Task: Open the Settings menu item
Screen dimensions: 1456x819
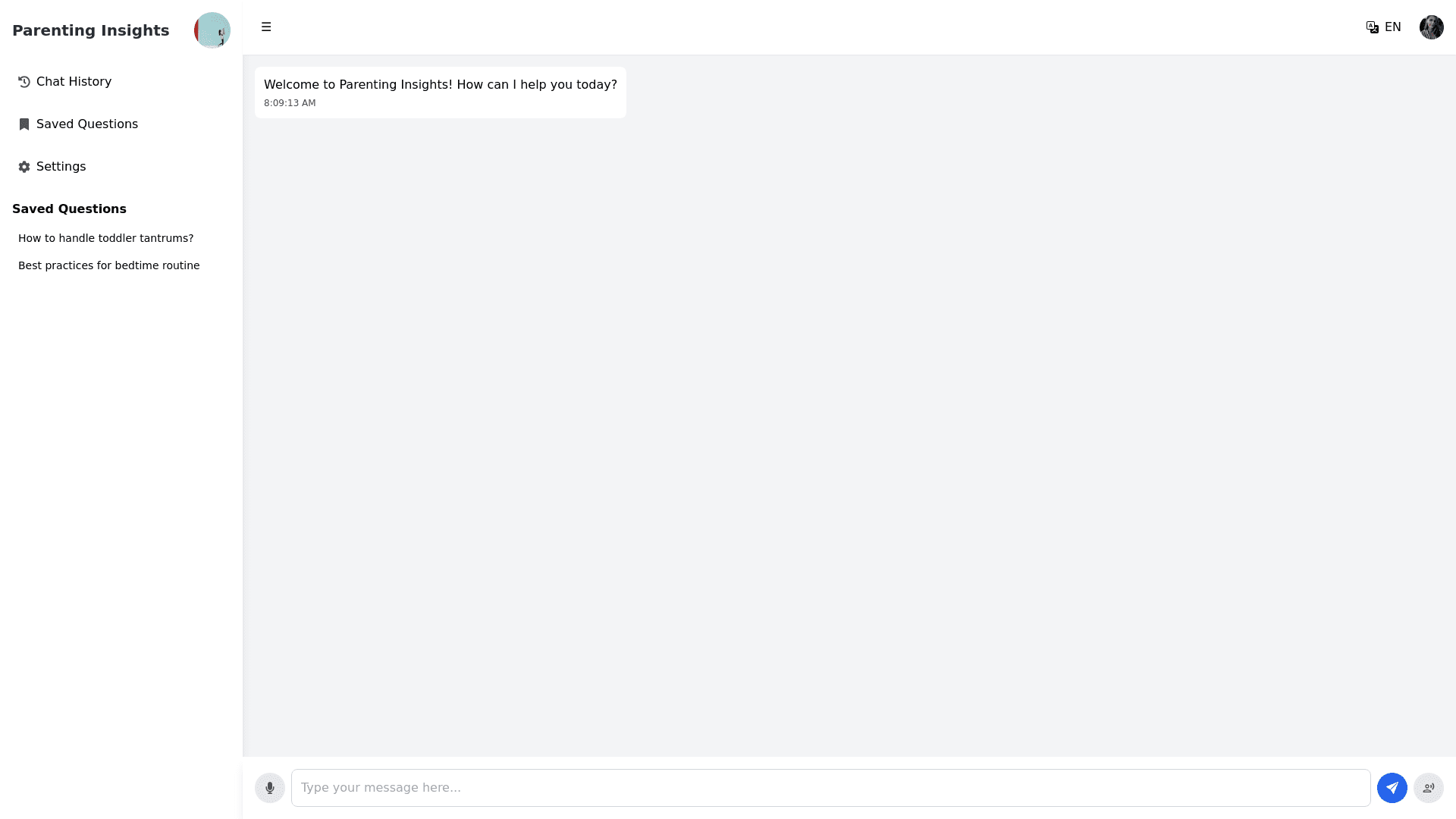Action: [61, 167]
